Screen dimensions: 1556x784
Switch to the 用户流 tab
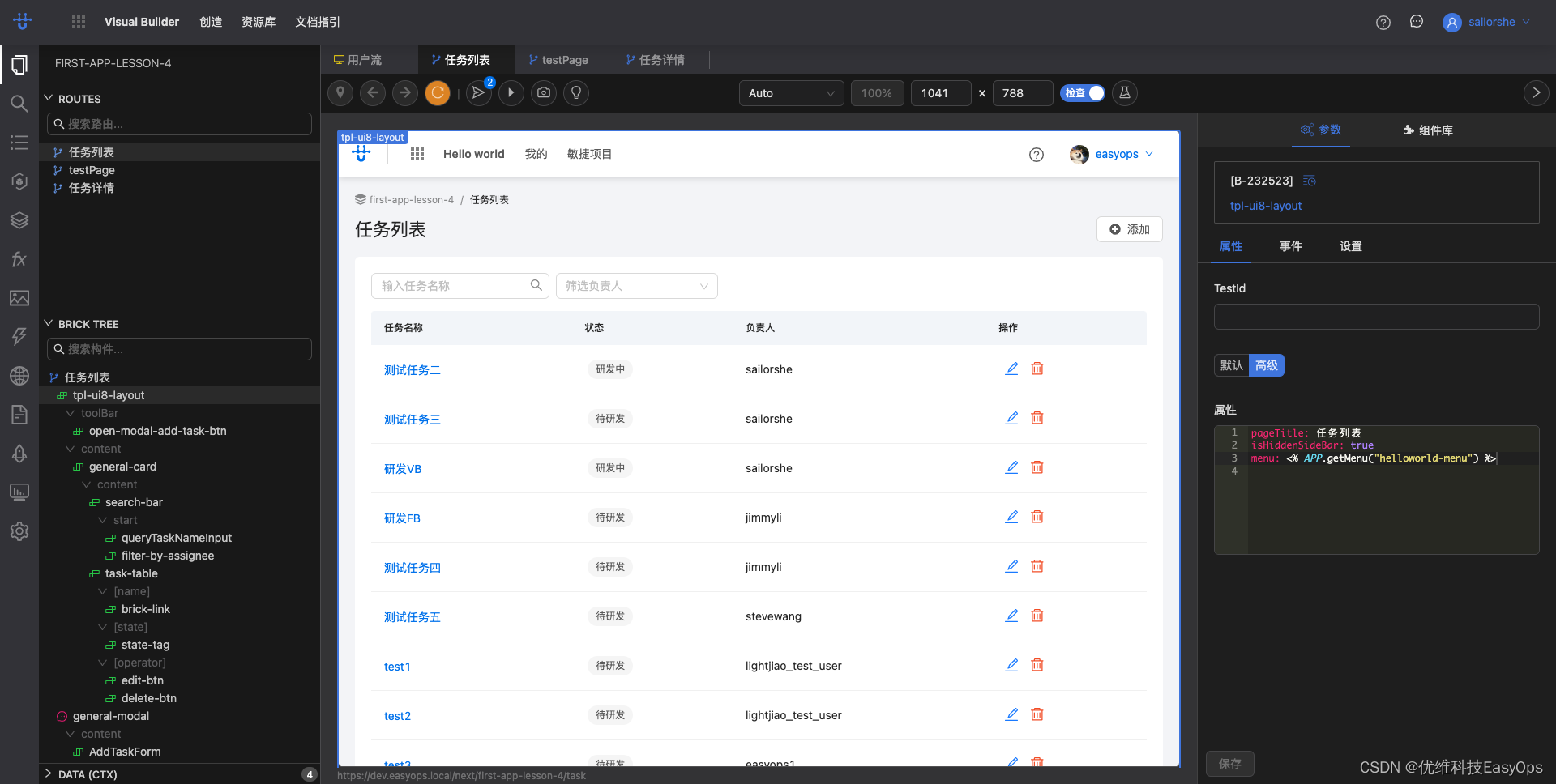[357, 60]
